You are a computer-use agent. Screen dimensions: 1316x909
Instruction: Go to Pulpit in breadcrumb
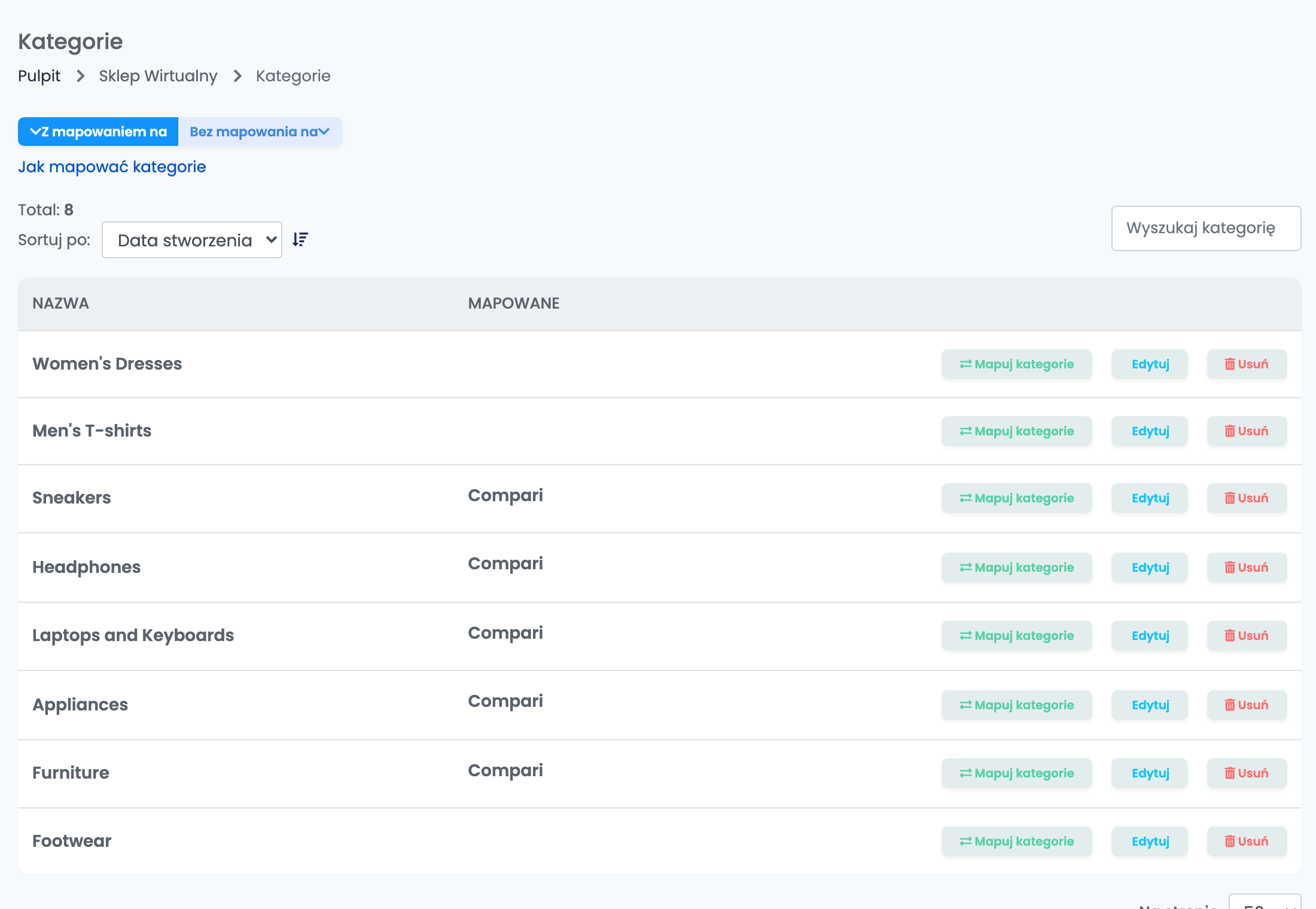[x=39, y=76]
